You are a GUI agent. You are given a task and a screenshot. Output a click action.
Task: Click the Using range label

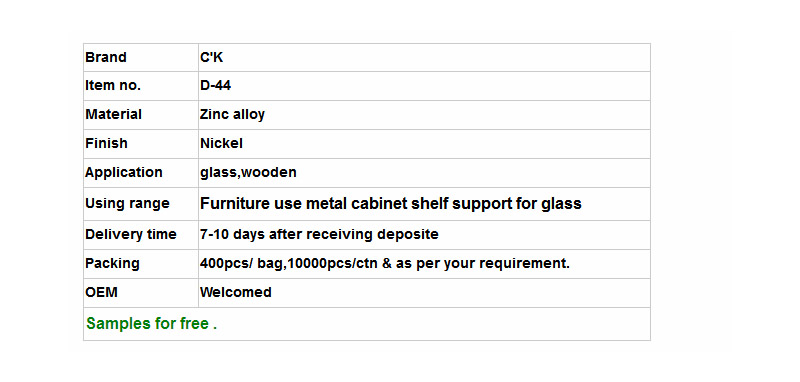click(x=127, y=203)
